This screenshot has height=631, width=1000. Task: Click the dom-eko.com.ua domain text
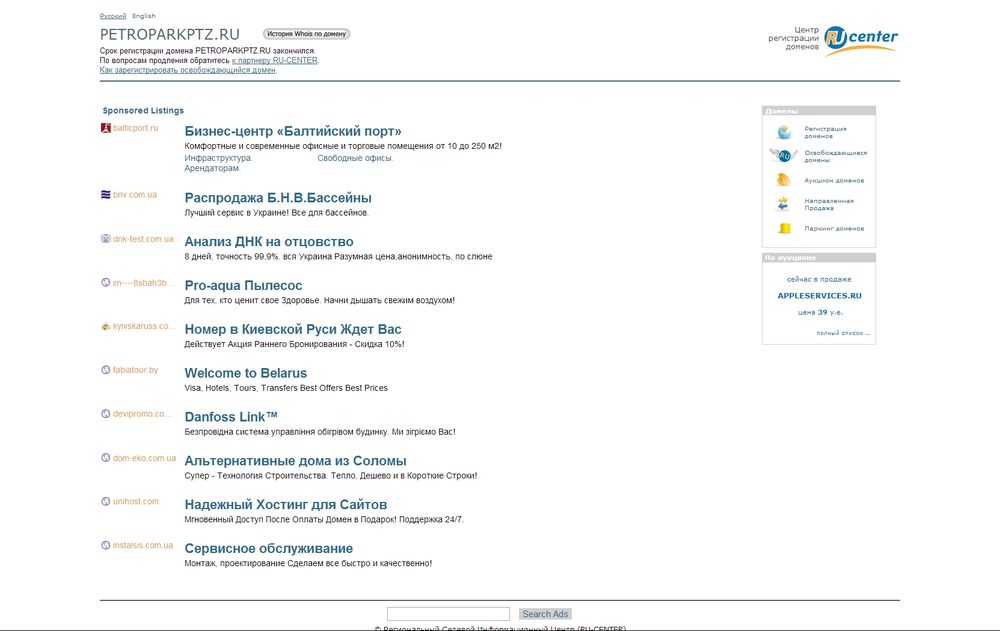(x=144, y=458)
